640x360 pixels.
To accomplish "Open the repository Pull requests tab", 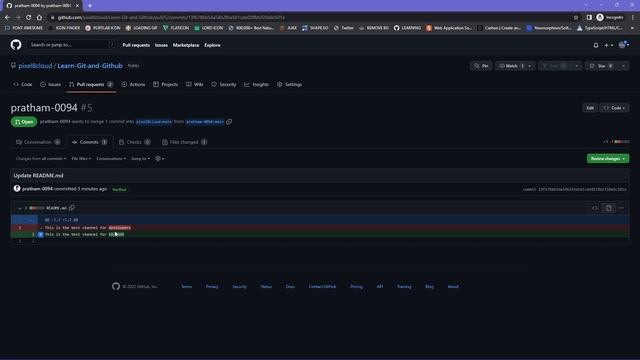I will click(x=91, y=84).
